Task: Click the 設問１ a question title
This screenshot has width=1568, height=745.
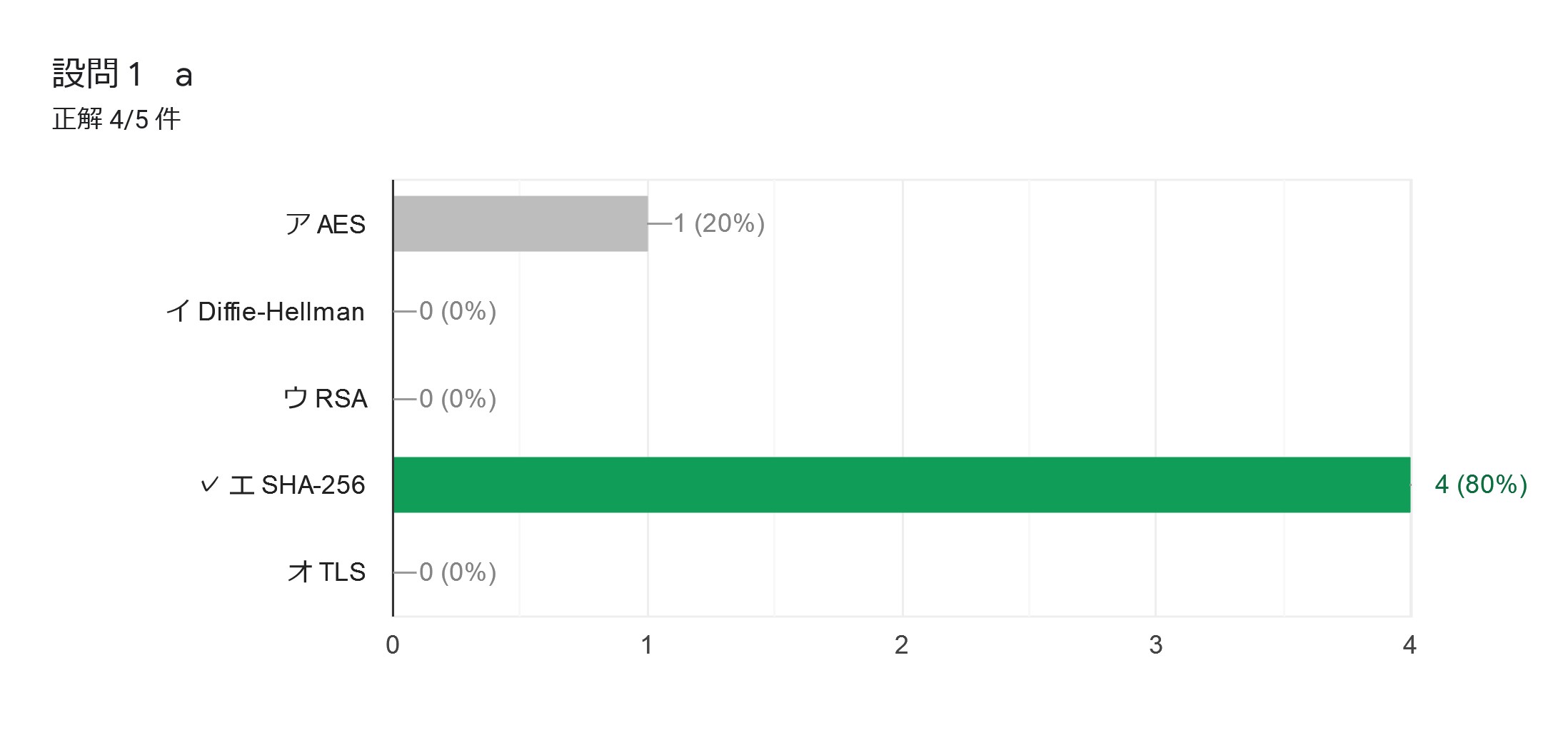Action: (123, 74)
